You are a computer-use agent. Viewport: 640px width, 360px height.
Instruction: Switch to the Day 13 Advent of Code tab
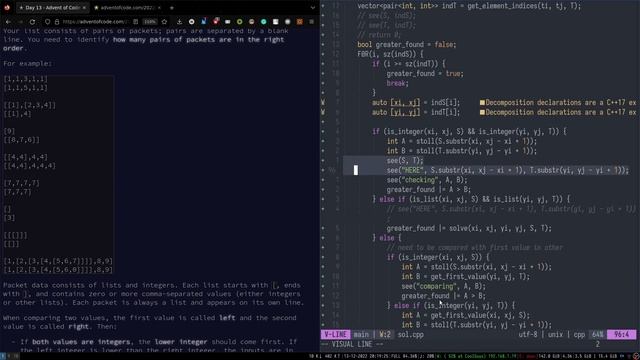[x=53, y=8]
